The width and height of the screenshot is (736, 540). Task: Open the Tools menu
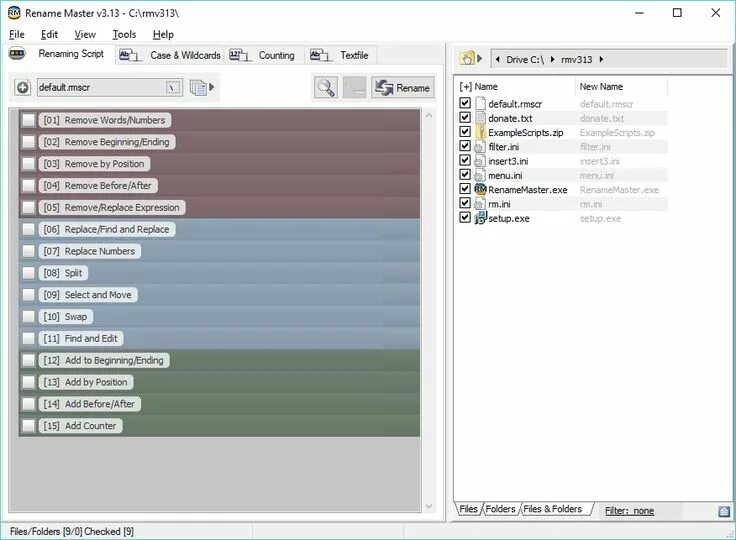point(124,34)
